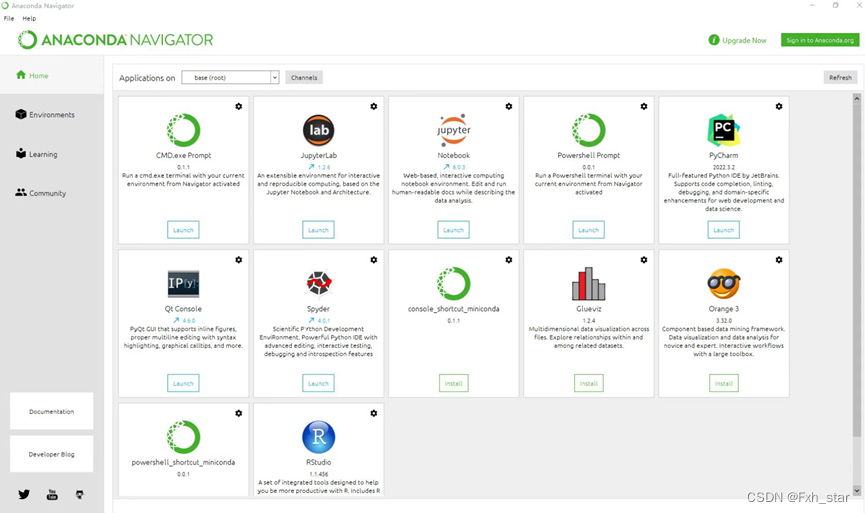Click Upgrade Now link
The image size is (865, 513).
pyautogui.click(x=738, y=40)
